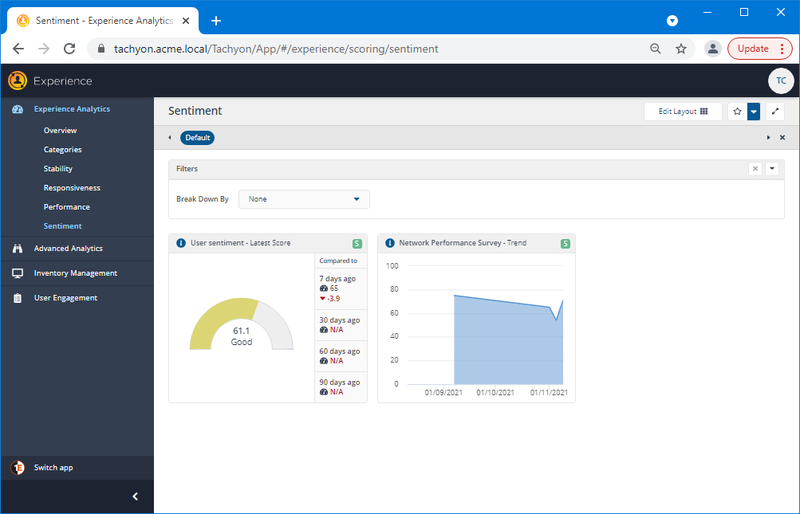The height and width of the screenshot is (514, 800).
Task: Click the Experience Analytics gauge icon
Action: pyautogui.click(x=17, y=109)
